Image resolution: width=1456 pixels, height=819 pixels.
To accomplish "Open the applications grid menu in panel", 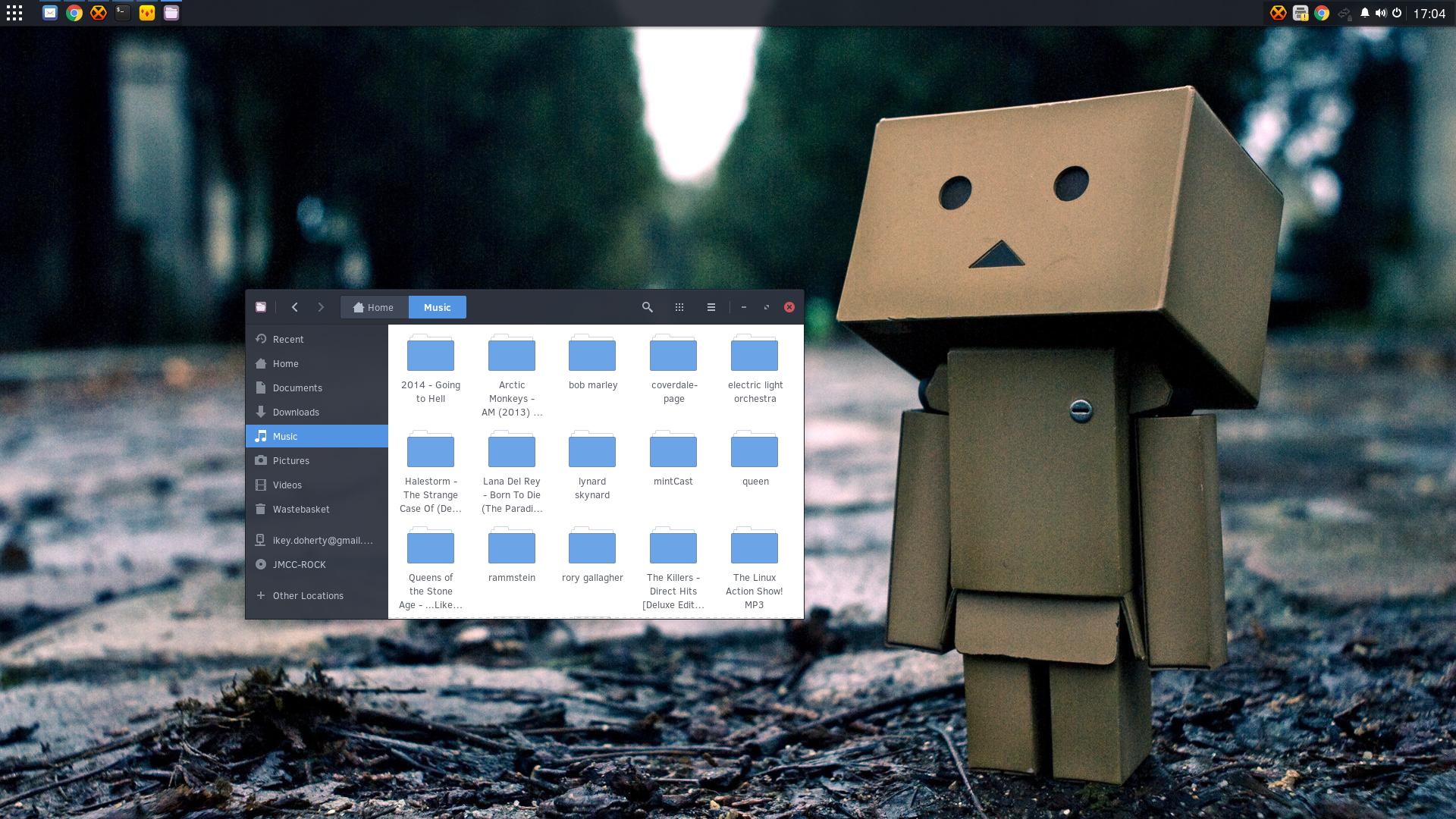I will tap(14, 13).
